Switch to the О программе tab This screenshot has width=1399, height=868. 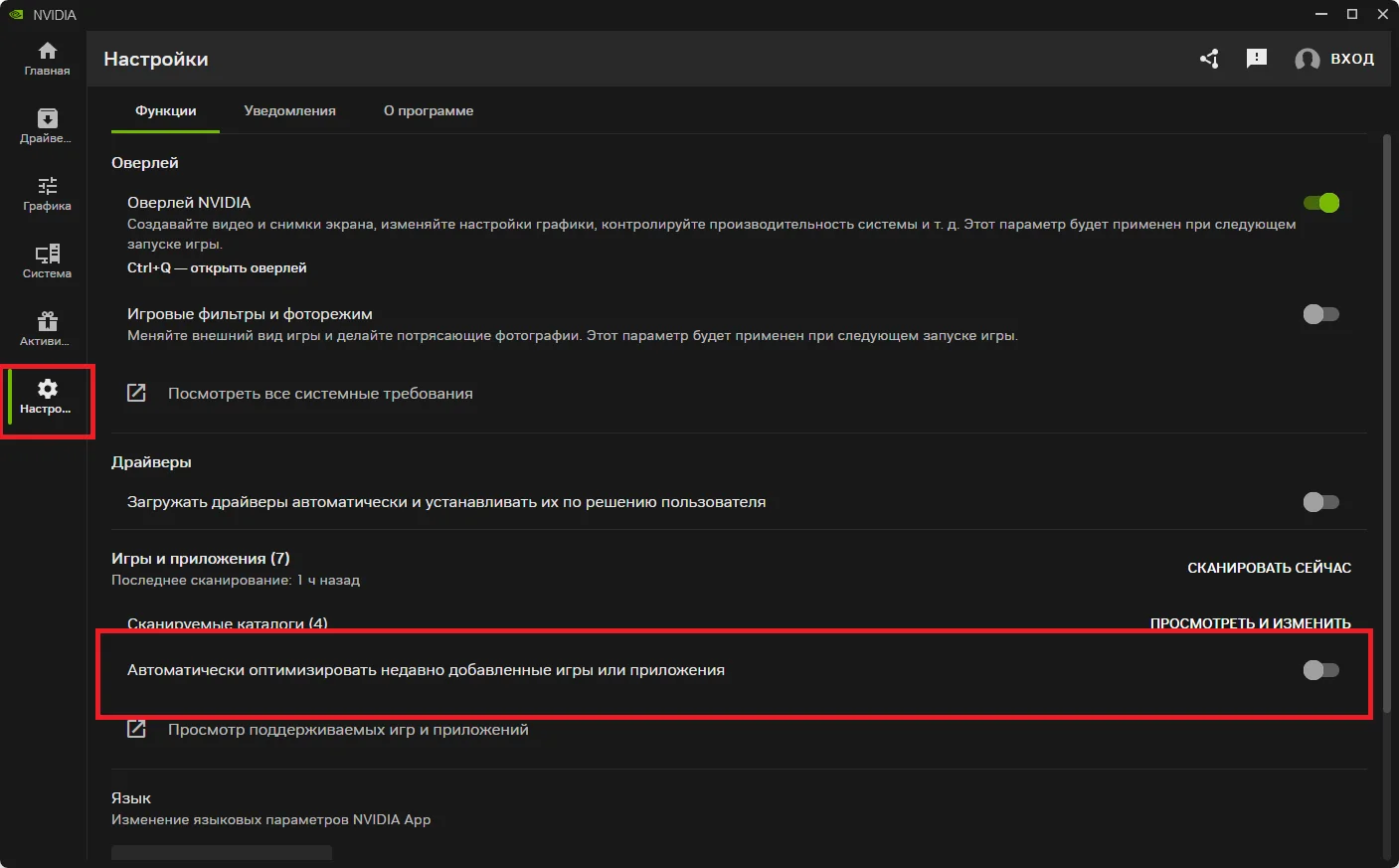click(x=429, y=111)
